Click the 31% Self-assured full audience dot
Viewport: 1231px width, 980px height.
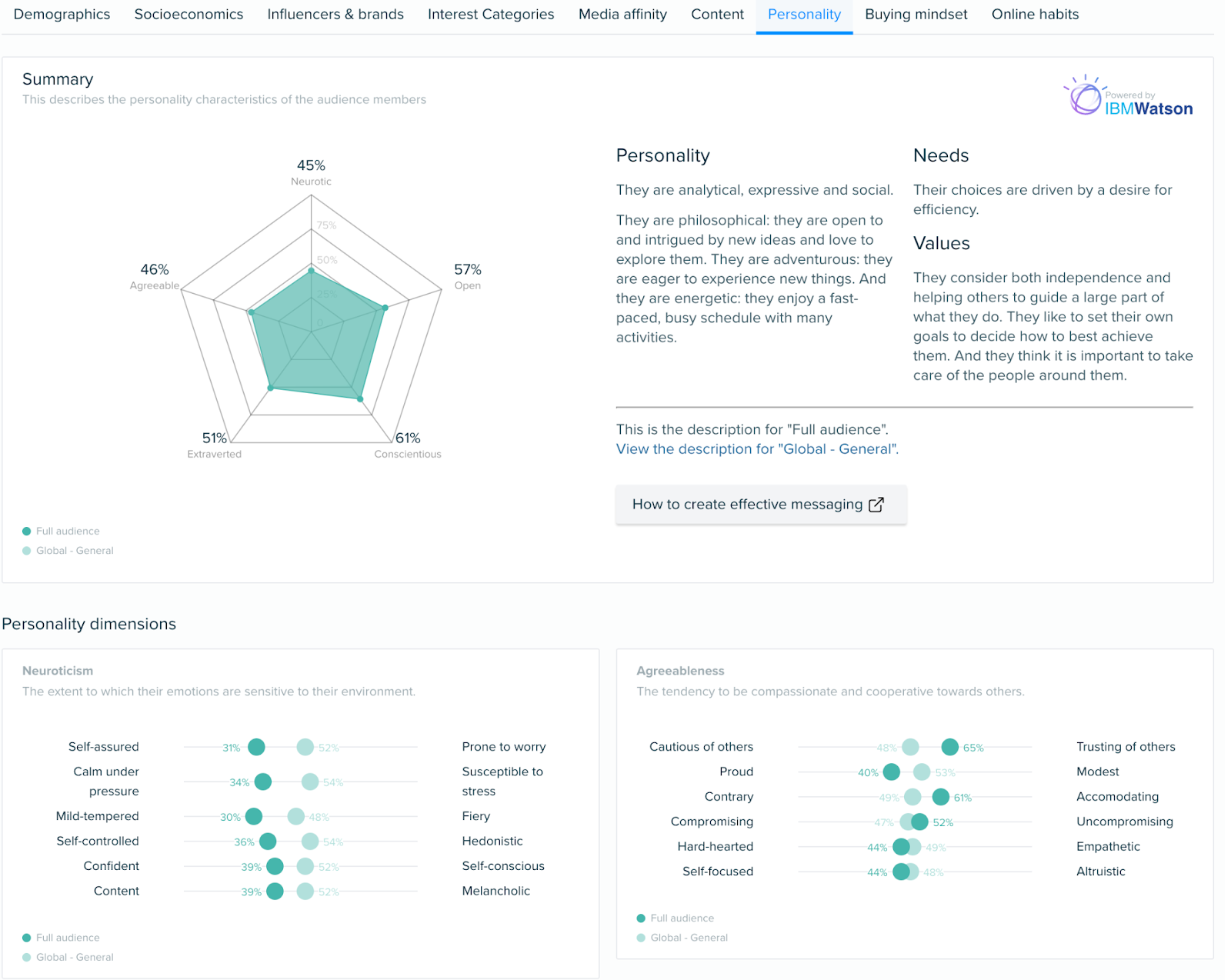click(x=256, y=747)
